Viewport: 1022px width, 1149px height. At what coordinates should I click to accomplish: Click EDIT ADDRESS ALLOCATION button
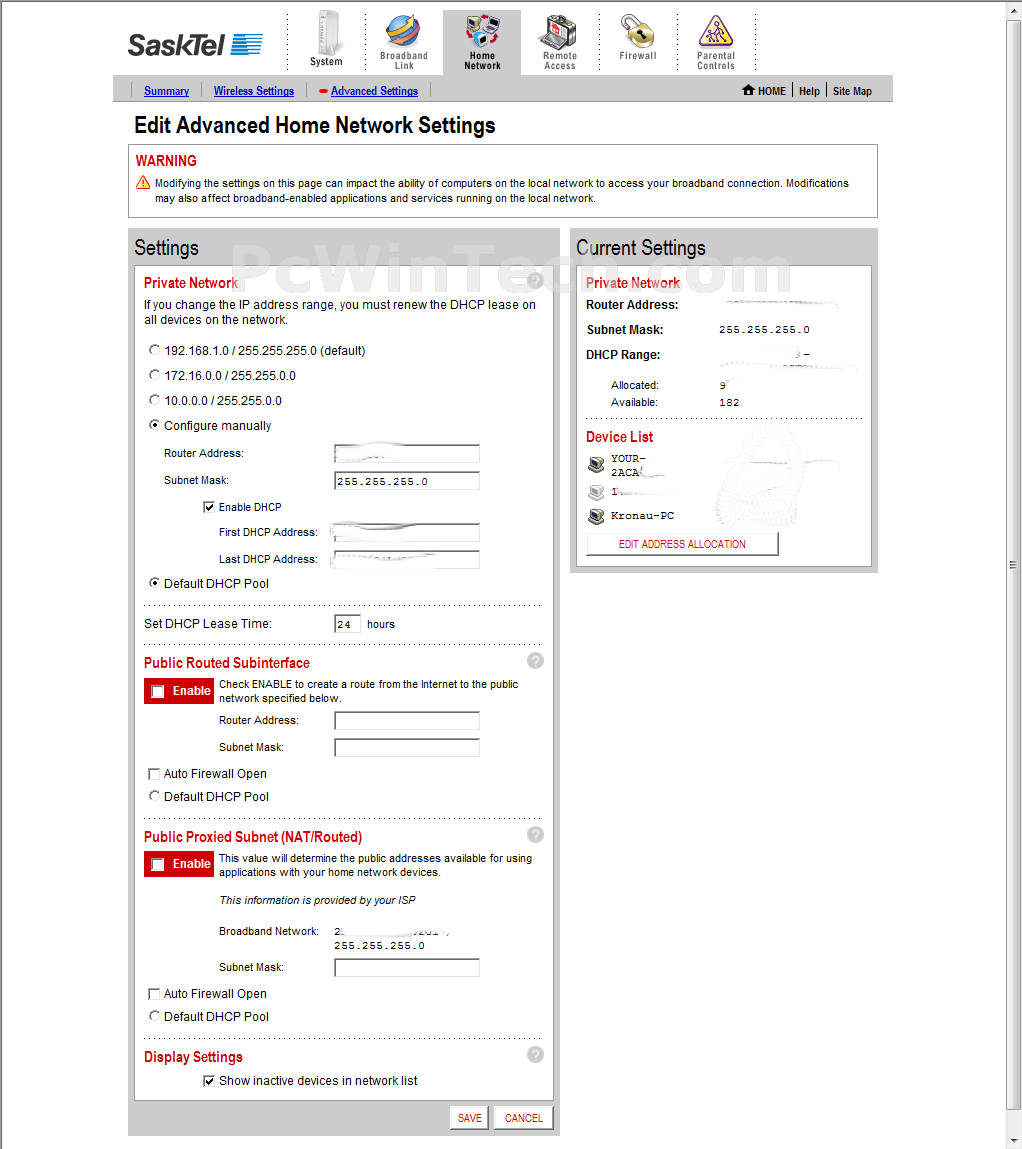[x=682, y=544]
